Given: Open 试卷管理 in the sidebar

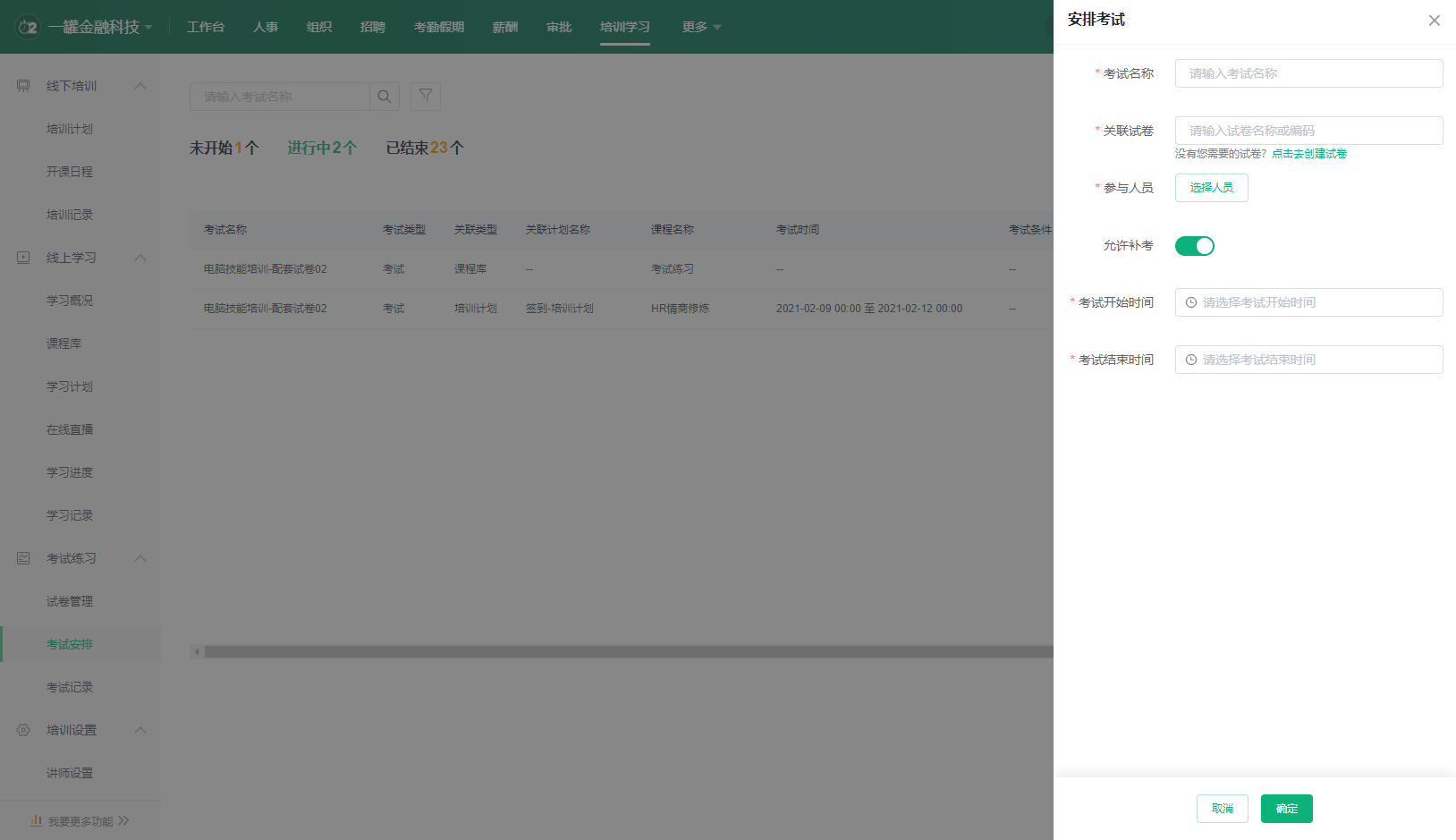Looking at the screenshot, I should click(70, 601).
